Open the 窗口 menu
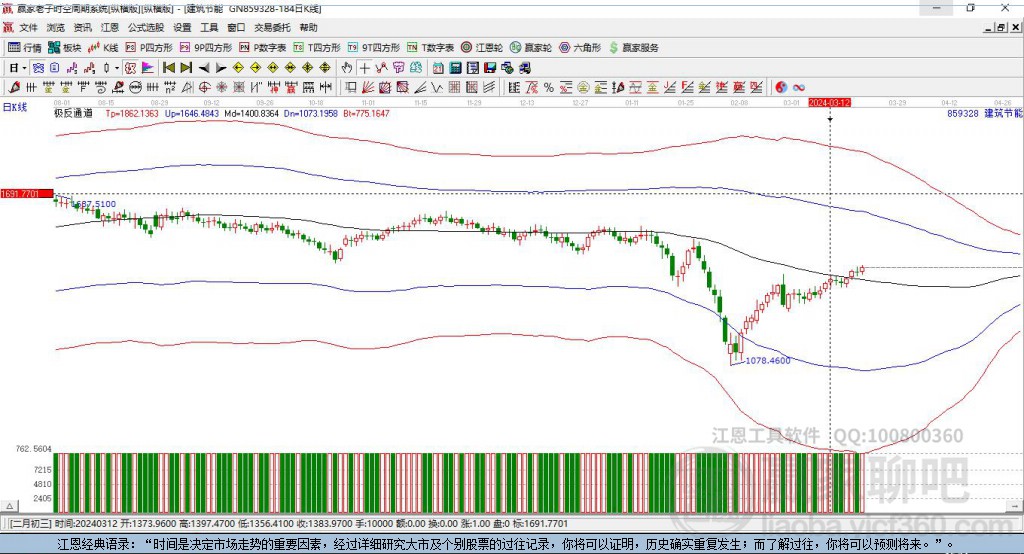1024x554 pixels. click(x=236, y=27)
